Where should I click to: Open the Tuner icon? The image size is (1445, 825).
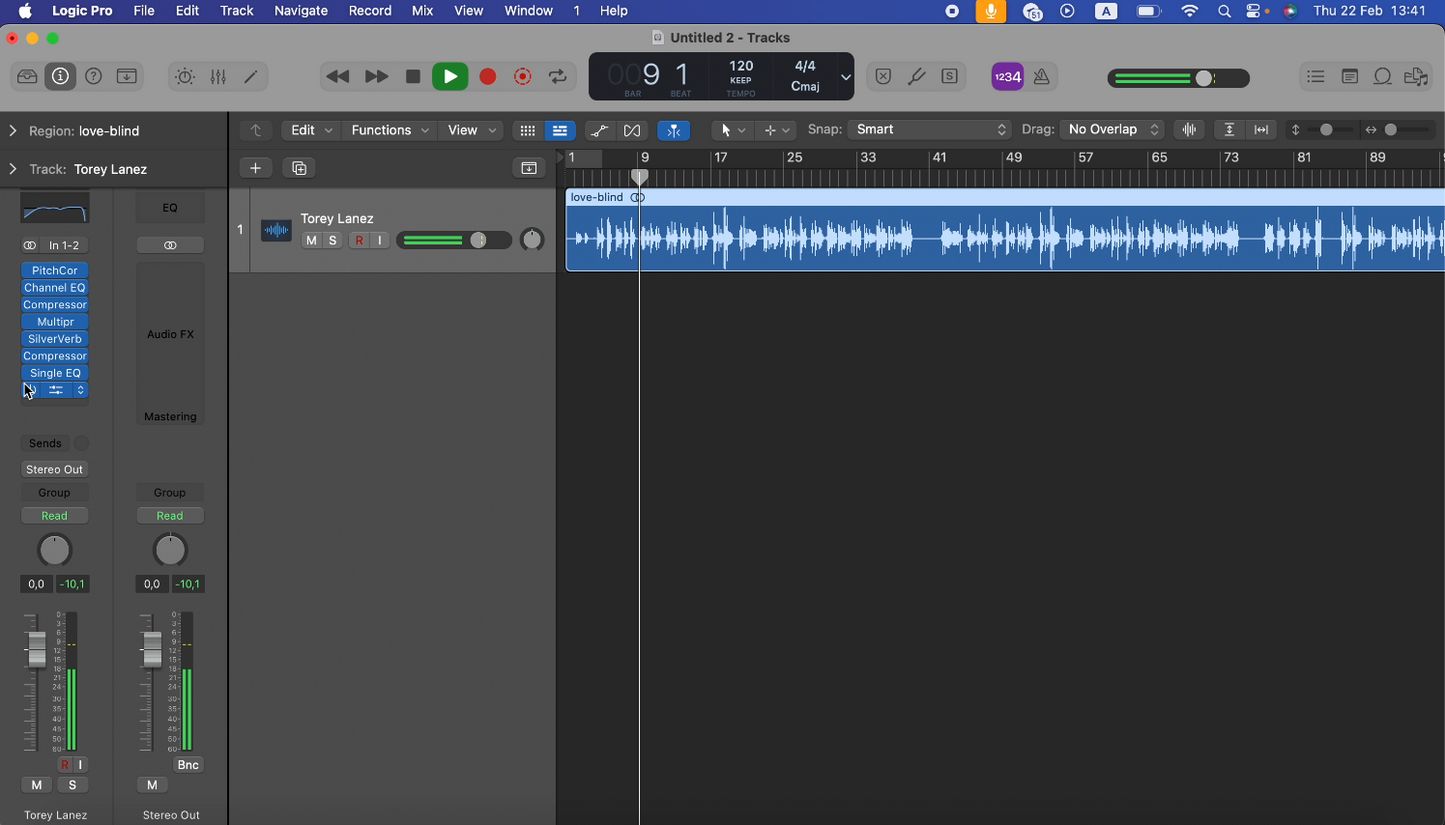click(x=916, y=77)
